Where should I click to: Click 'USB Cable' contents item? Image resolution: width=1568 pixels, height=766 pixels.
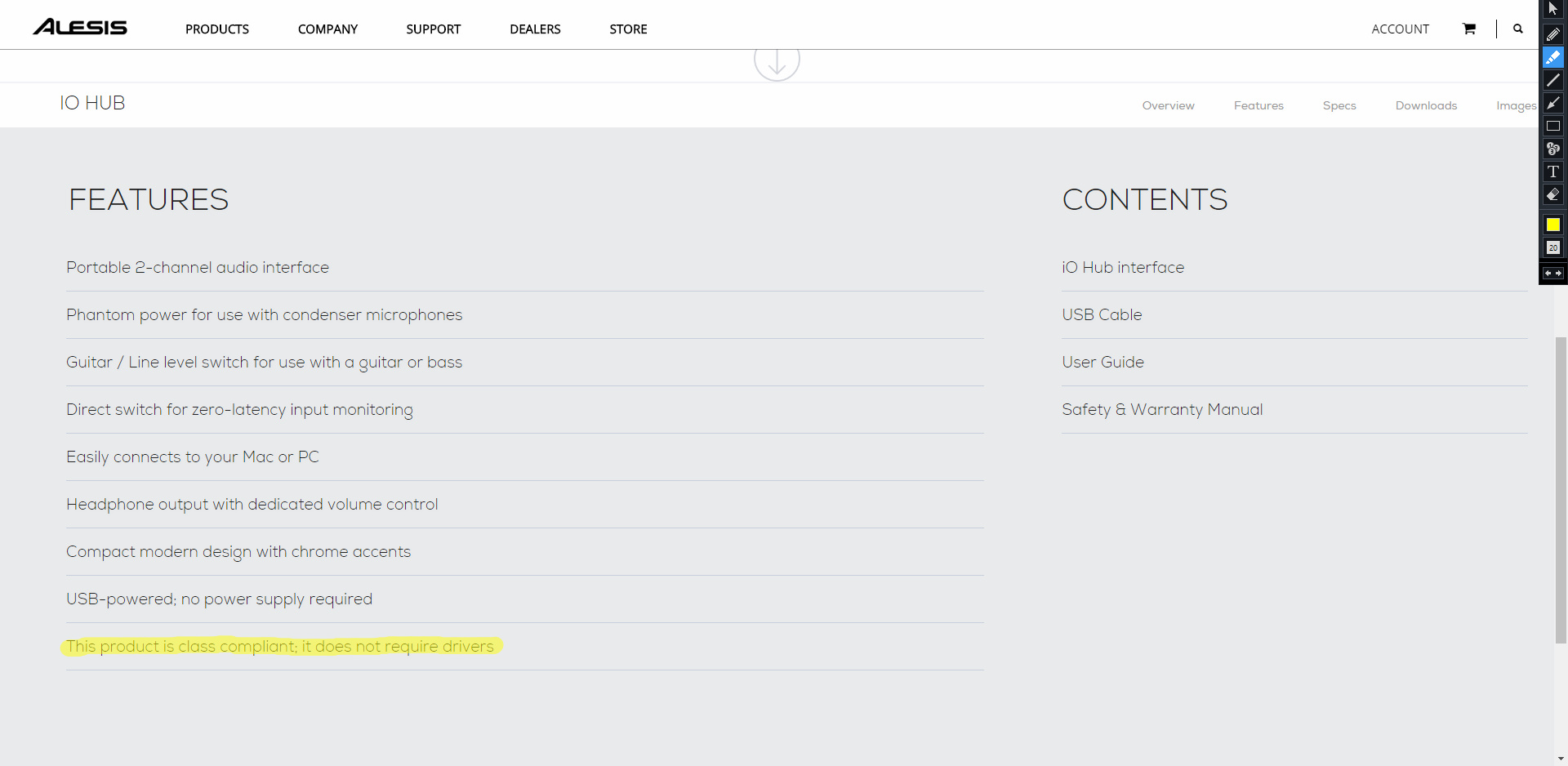(x=1102, y=314)
